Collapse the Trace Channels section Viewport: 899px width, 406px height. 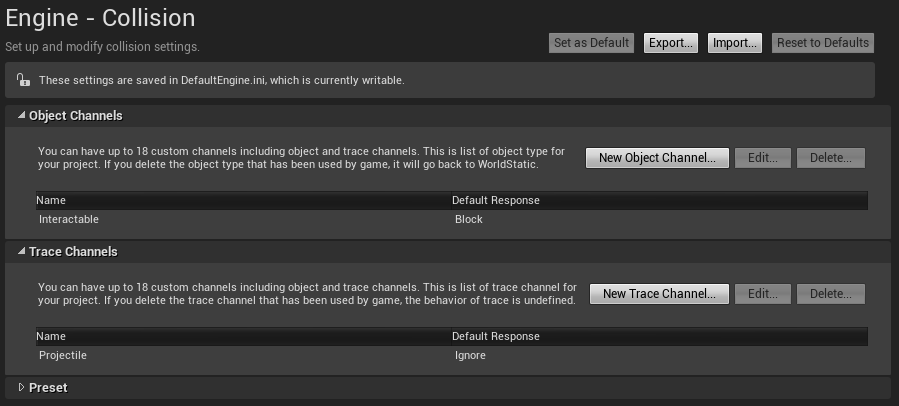[x=22, y=252]
